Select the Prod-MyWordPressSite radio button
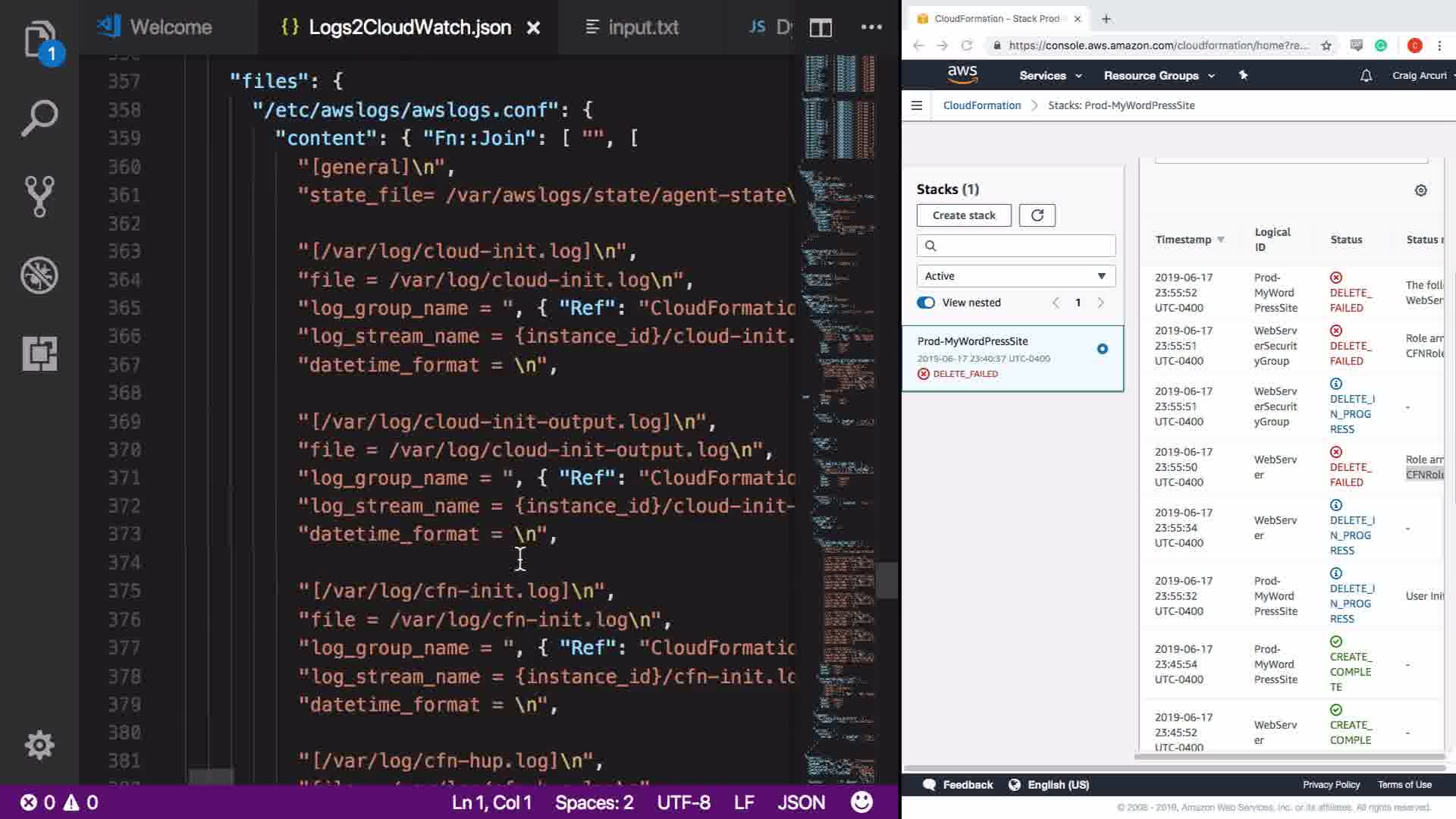The width and height of the screenshot is (1456, 819). click(1102, 349)
